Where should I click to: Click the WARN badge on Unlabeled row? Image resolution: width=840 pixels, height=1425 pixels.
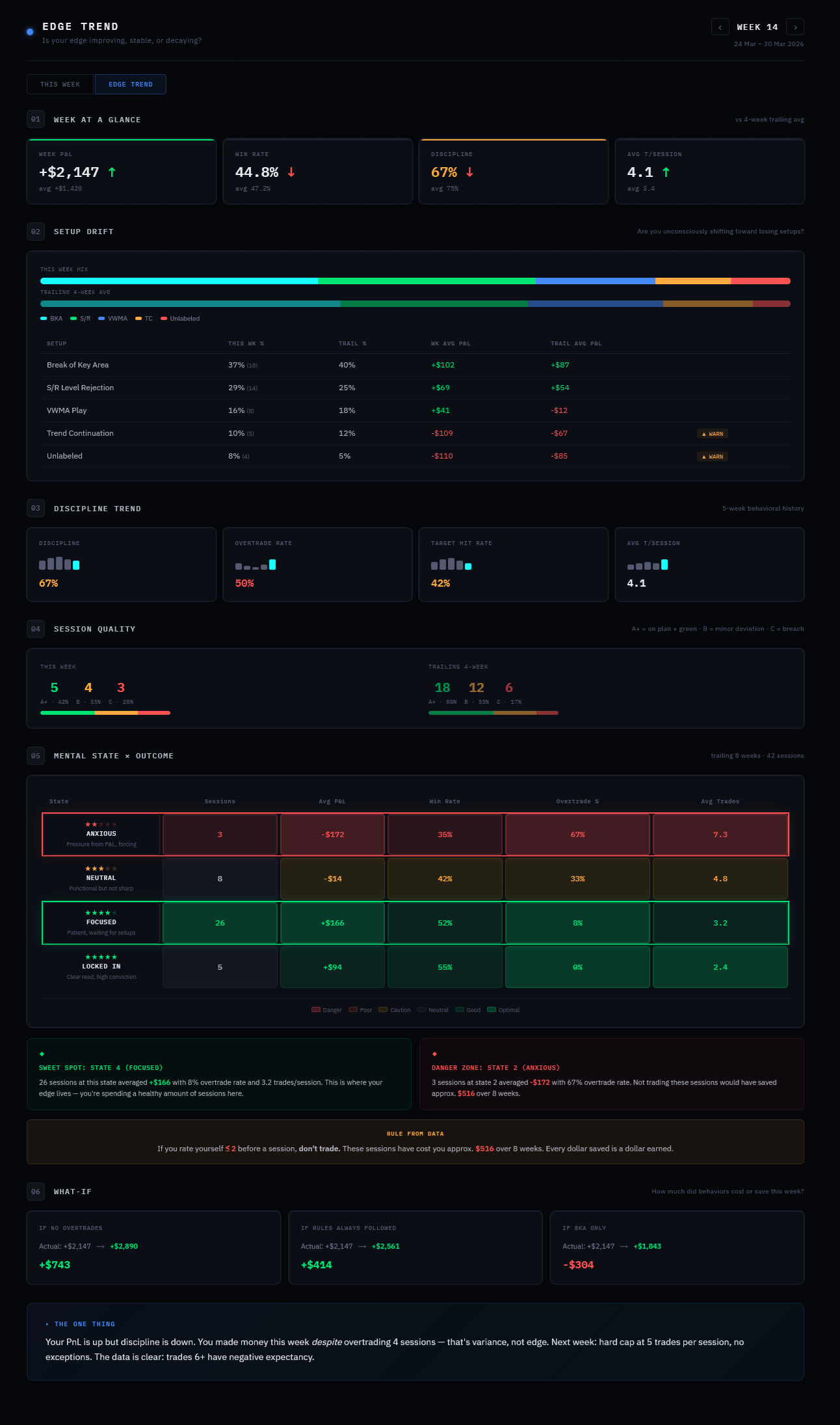pos(713,457)
